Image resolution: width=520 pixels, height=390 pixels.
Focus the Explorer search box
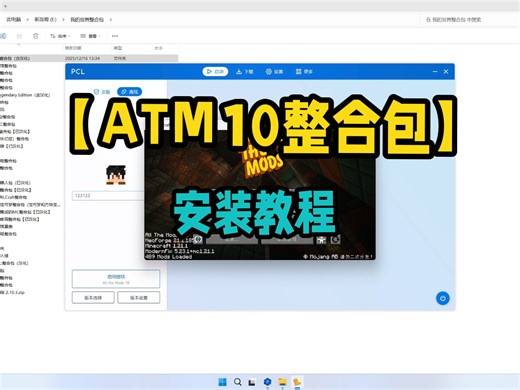click(469, 20)
